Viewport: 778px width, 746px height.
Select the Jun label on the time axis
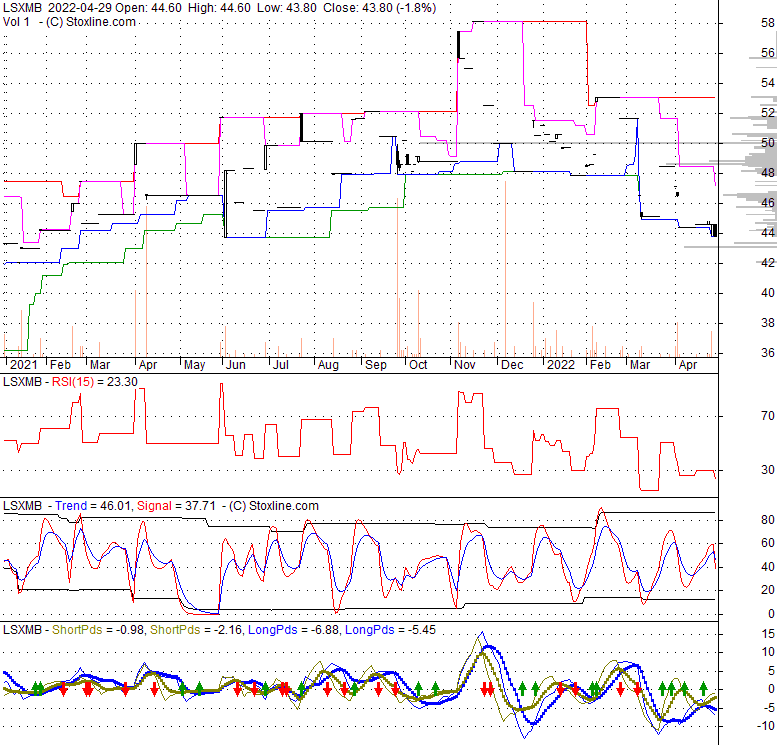pyautogui.click(x=235, y=366)
